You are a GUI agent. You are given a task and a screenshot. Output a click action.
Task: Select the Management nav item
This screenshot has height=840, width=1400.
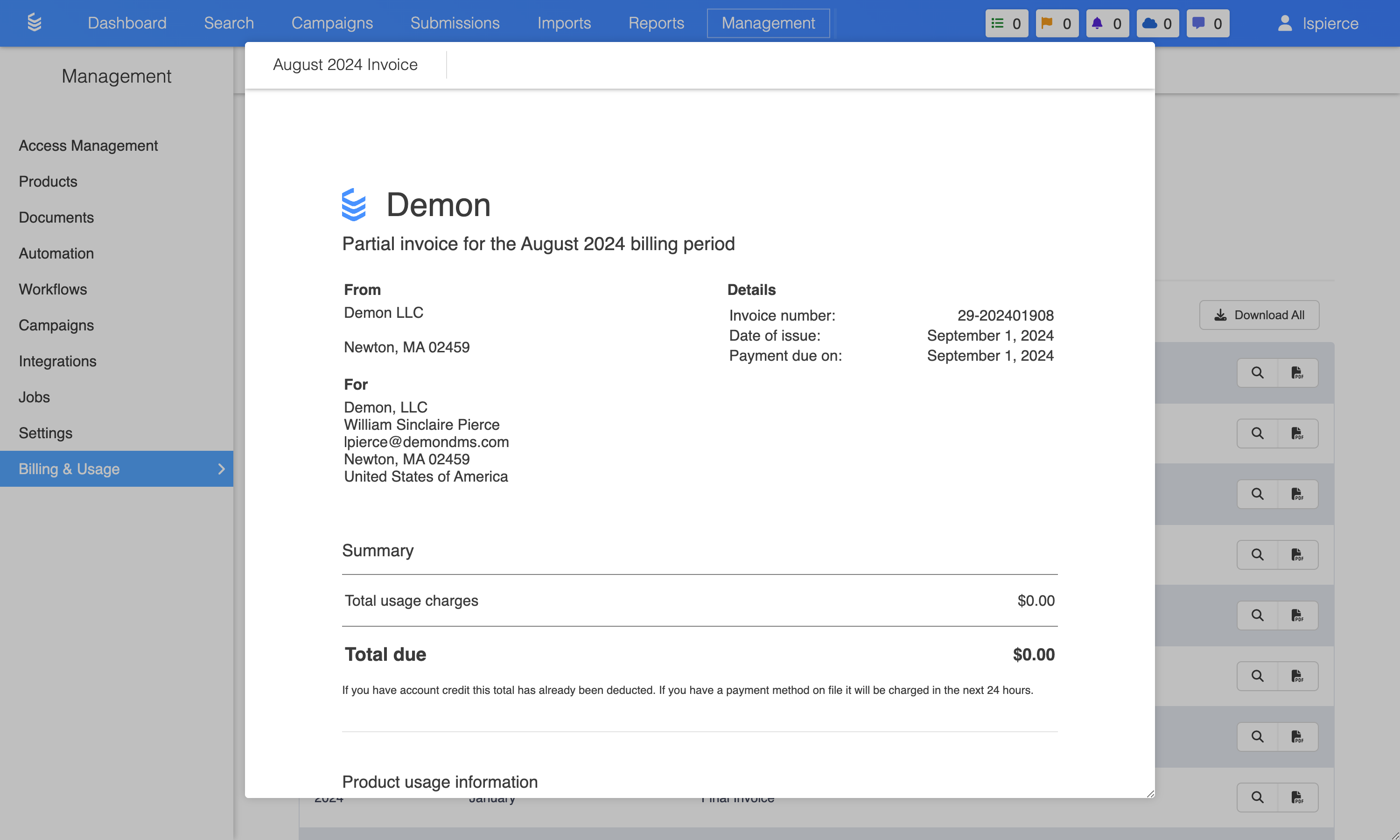click(768, 23)
